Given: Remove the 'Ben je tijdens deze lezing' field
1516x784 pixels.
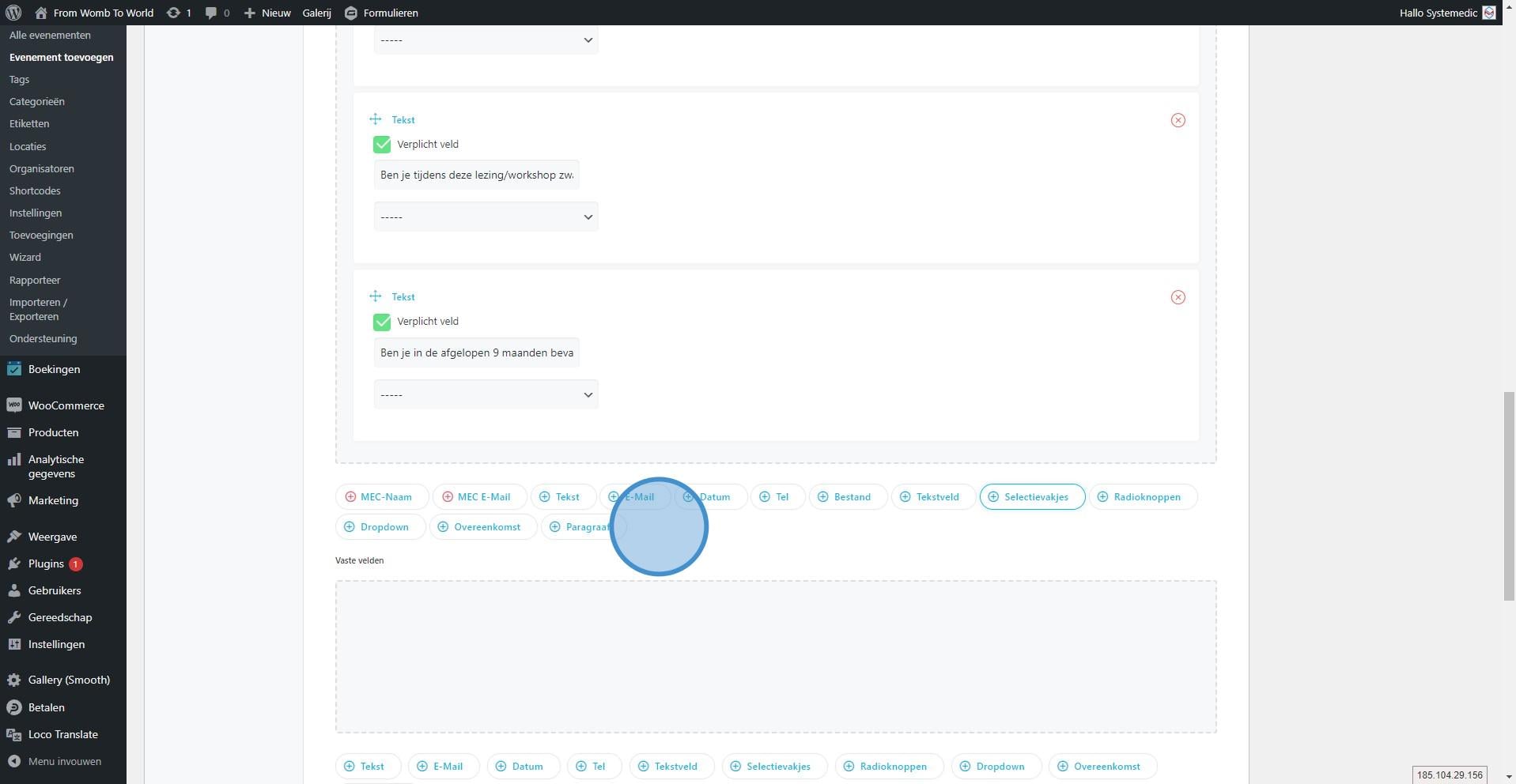Looking at the screenshot, I should [x=1178, y=120].
